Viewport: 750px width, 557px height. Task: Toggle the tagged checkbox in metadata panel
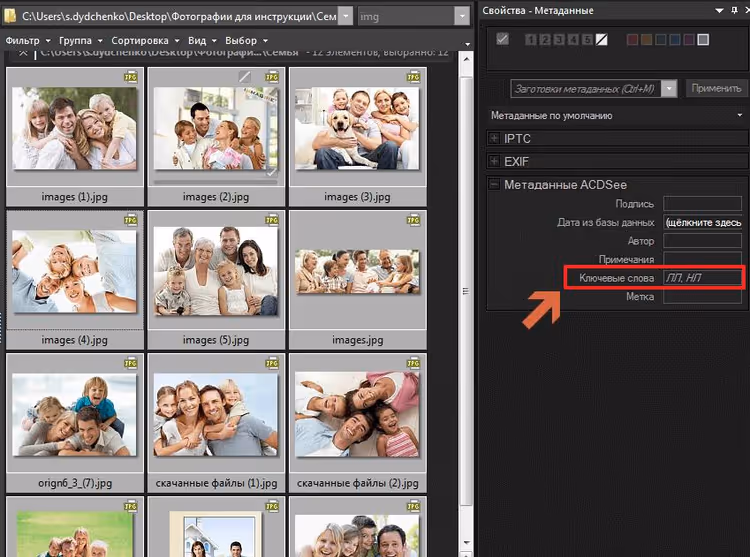click(502, 39)
